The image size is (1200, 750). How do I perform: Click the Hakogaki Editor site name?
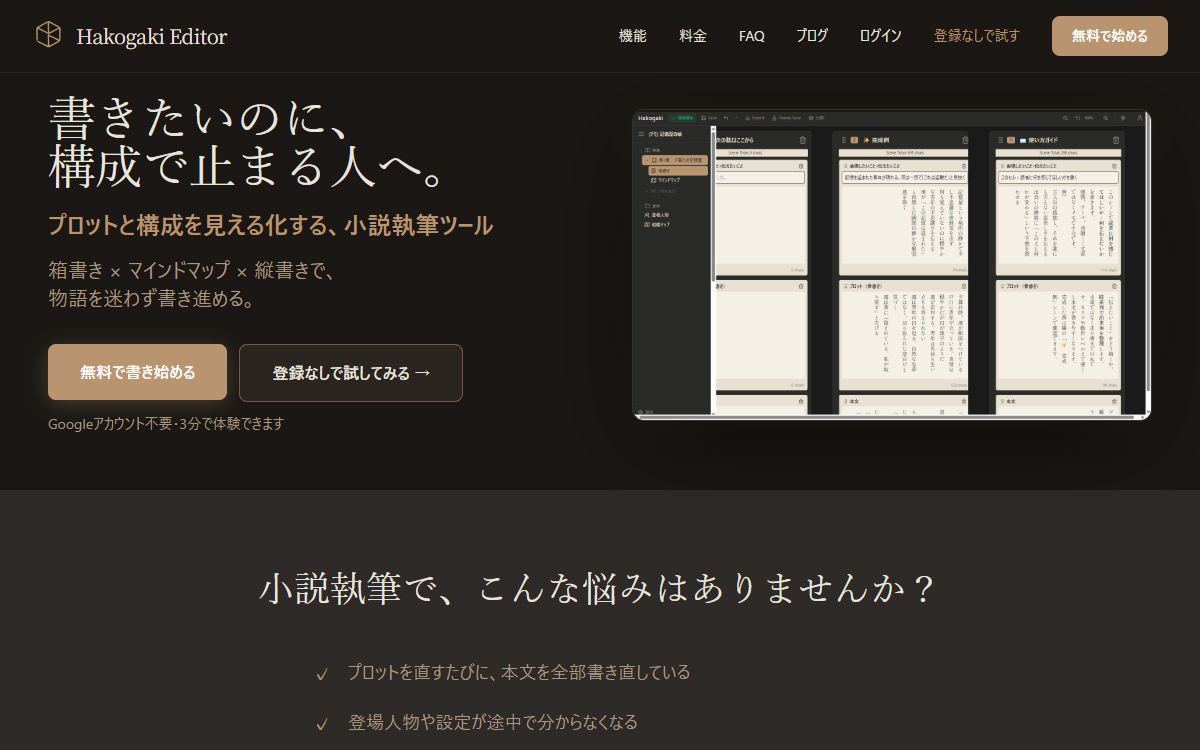[151, 36]
